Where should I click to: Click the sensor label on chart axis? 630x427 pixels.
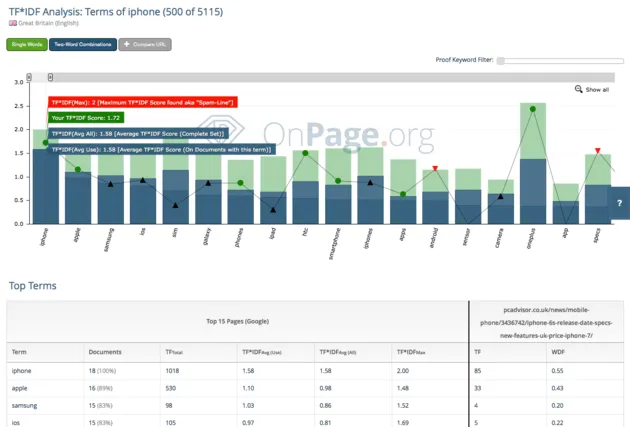point(466,237)
